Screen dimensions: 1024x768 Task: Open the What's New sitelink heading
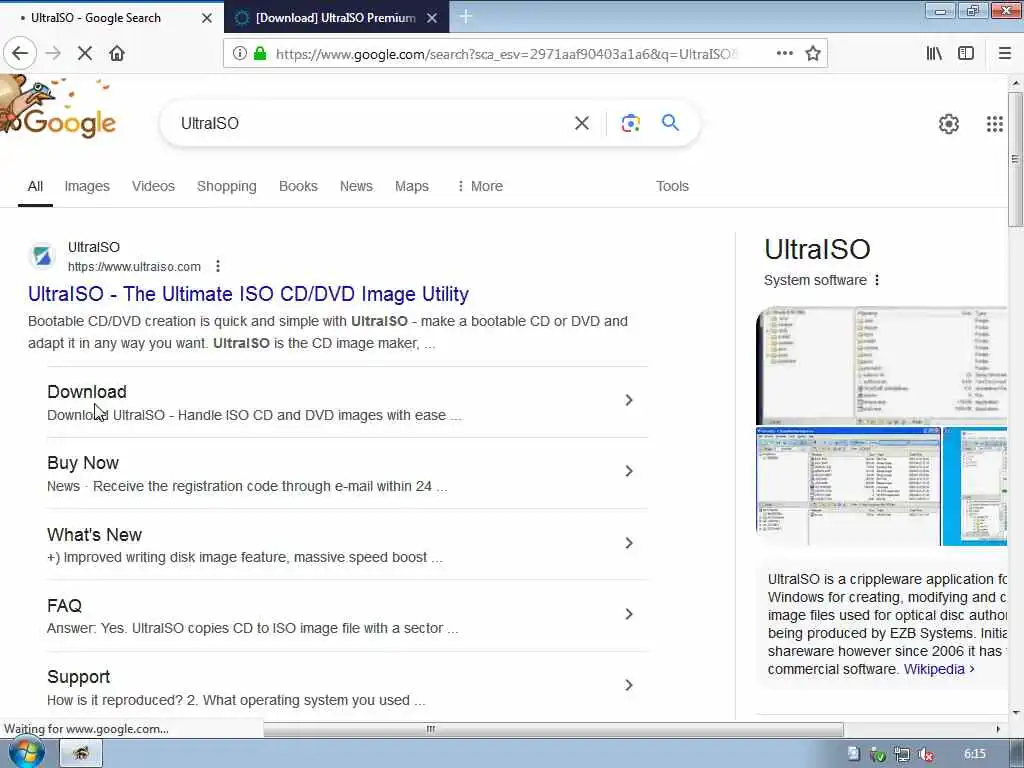pos(94,534)
